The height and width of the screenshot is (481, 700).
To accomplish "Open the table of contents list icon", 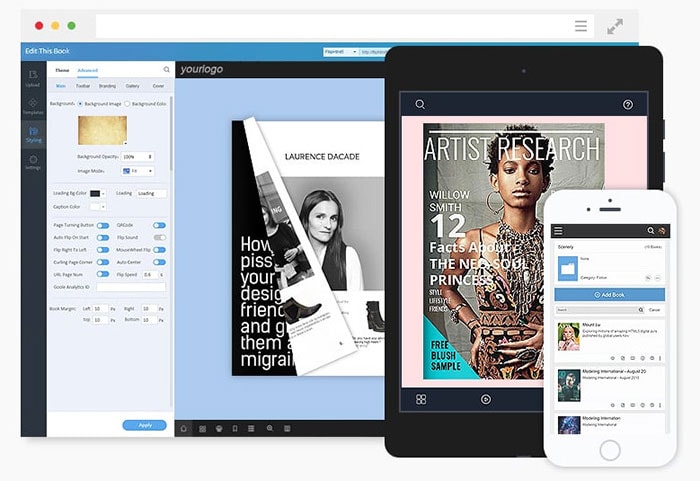I will tap(251, 428).
